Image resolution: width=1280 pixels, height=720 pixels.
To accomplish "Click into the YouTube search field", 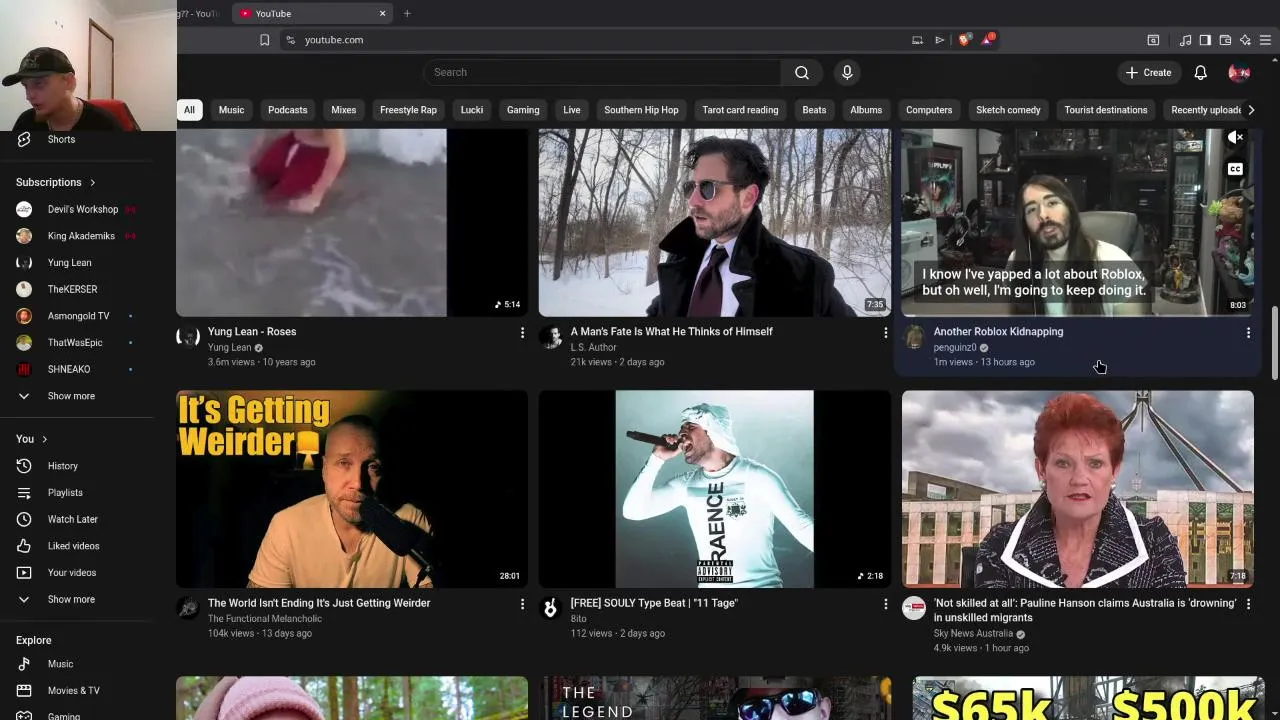I will click(x=603, y=72).
